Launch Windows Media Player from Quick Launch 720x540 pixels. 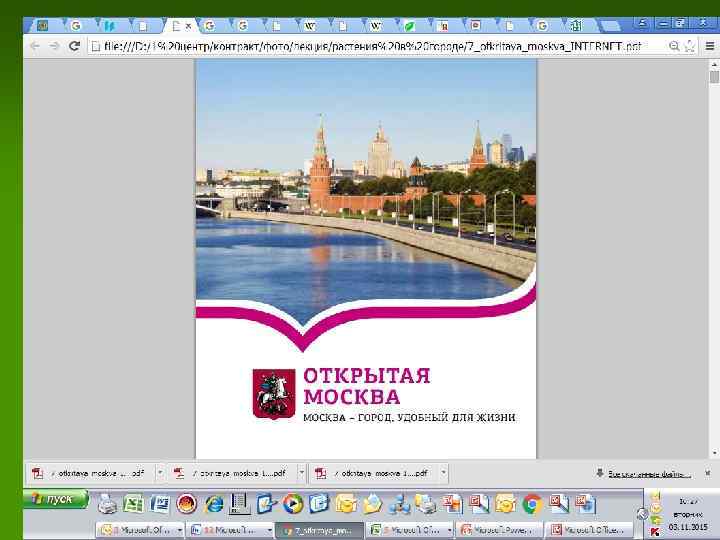click(292, 505)
